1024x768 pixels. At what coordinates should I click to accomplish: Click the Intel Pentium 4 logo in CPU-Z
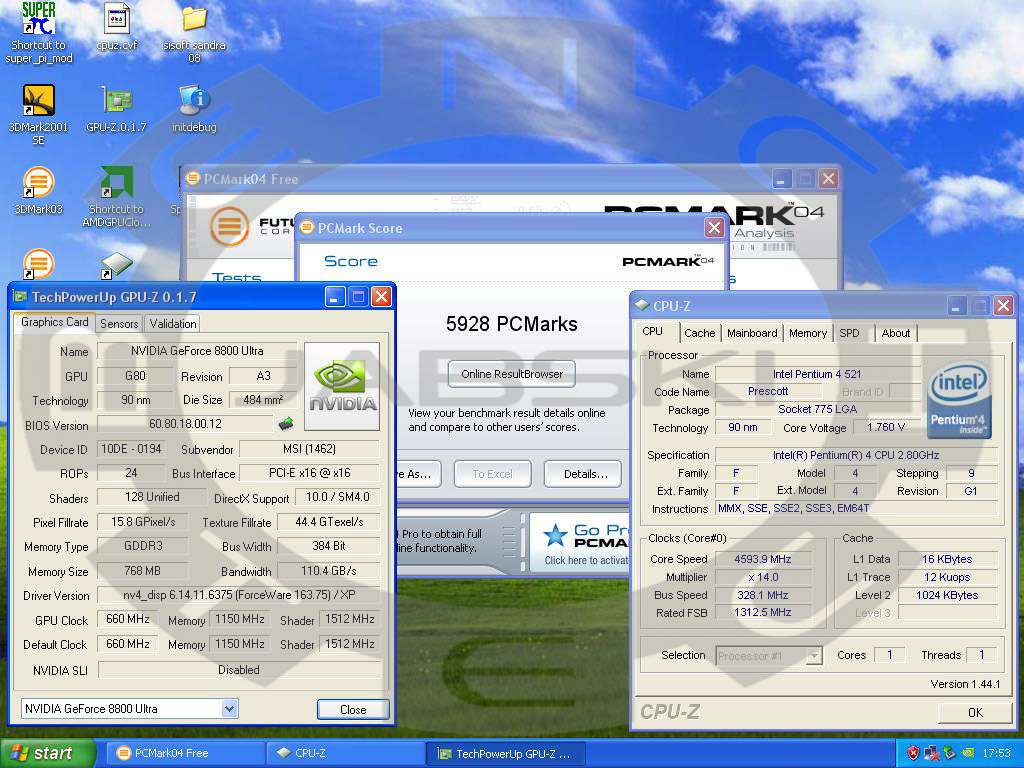pos(959,399)
